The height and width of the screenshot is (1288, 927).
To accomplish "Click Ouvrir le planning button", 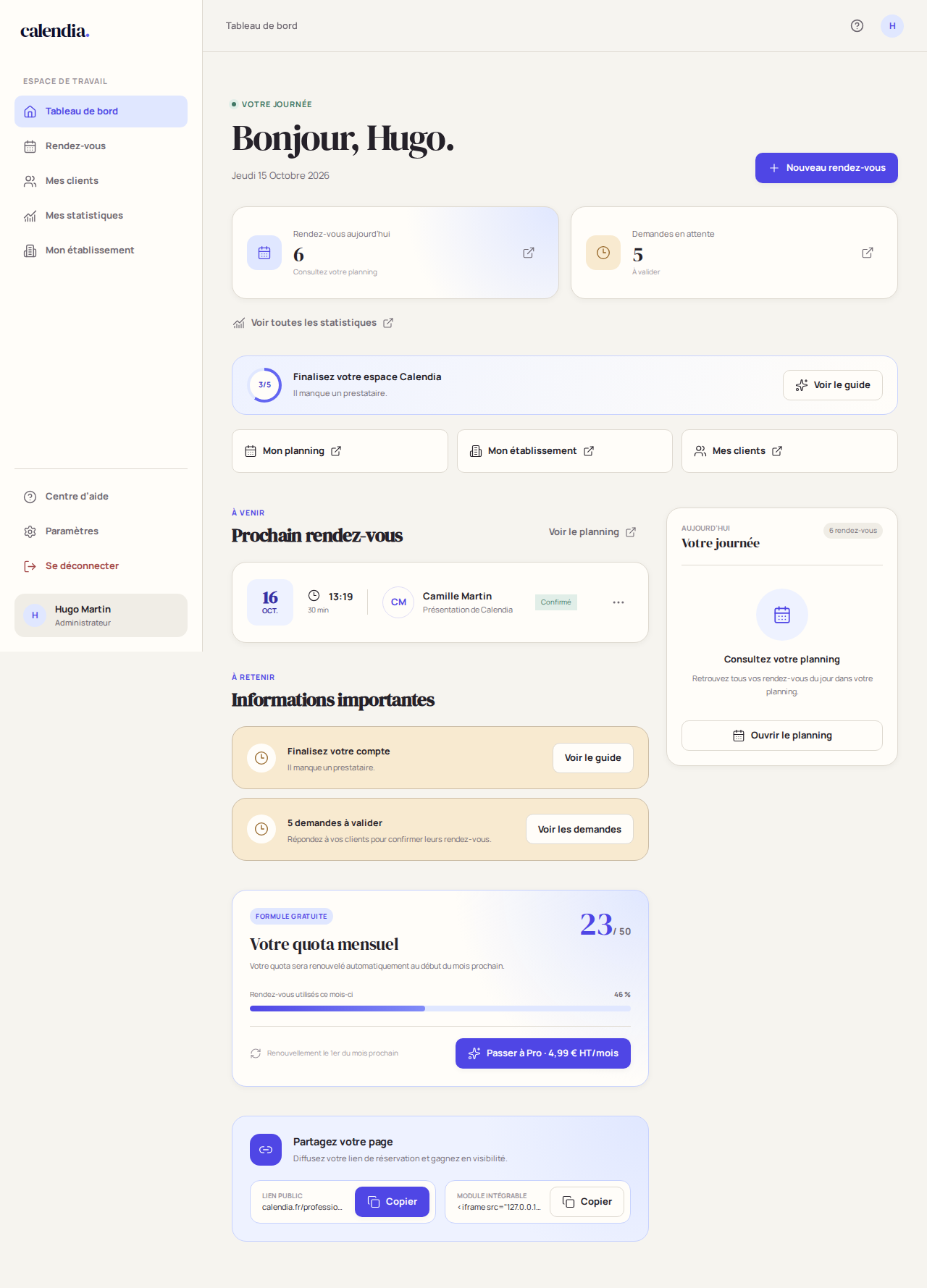I will pos(782,736).
